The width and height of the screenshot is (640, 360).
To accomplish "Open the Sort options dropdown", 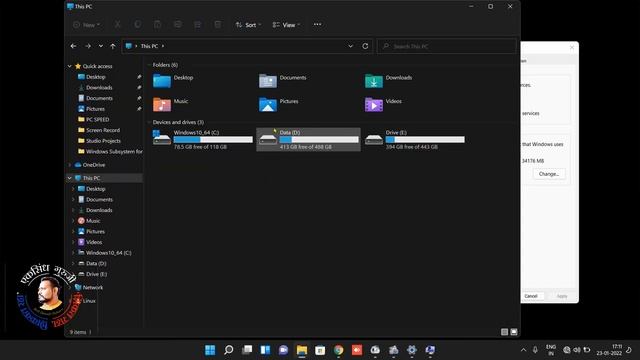I will click(x=248, y=25).
